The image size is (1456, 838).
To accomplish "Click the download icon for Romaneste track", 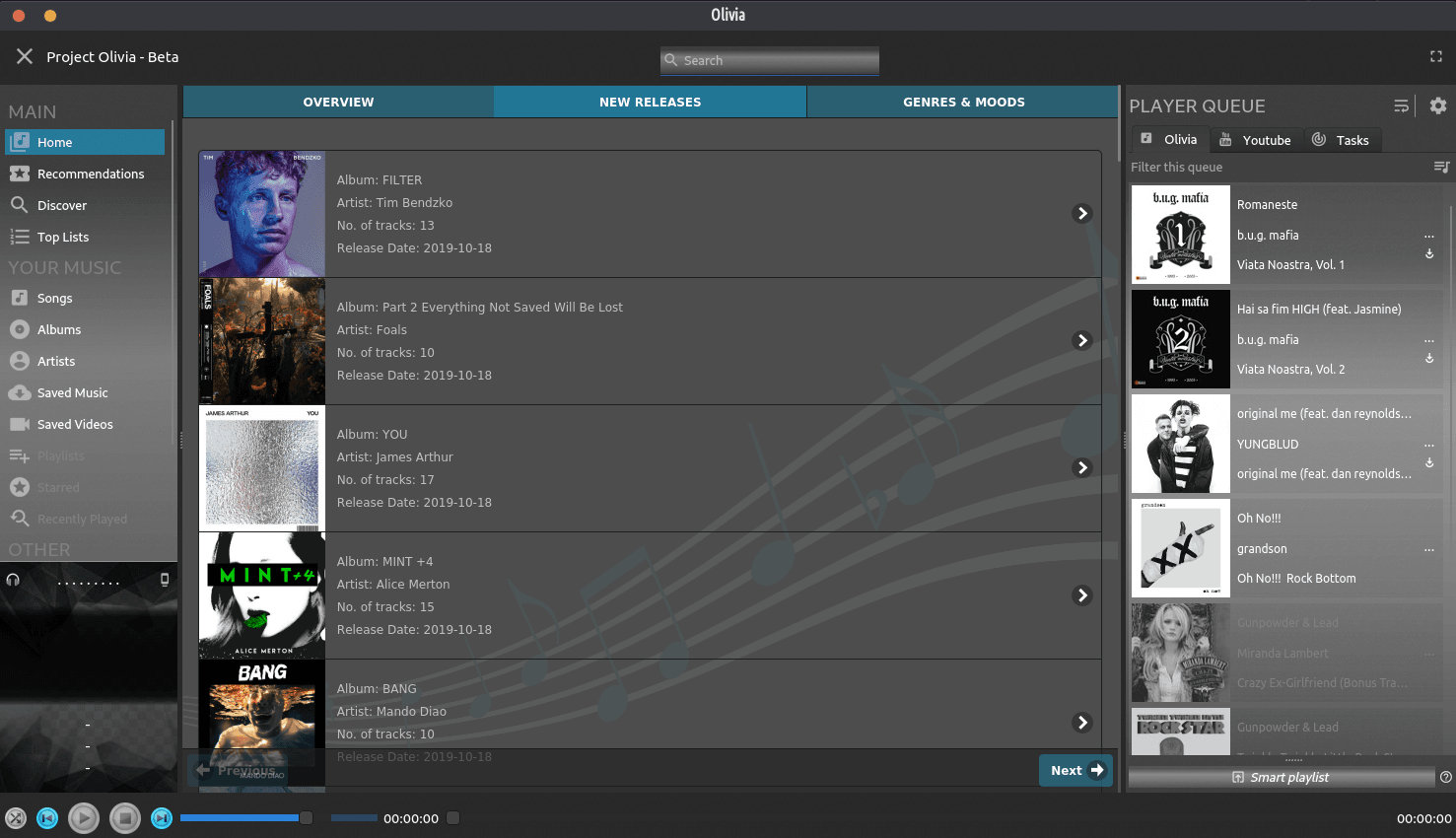I will pos(1428,254).
